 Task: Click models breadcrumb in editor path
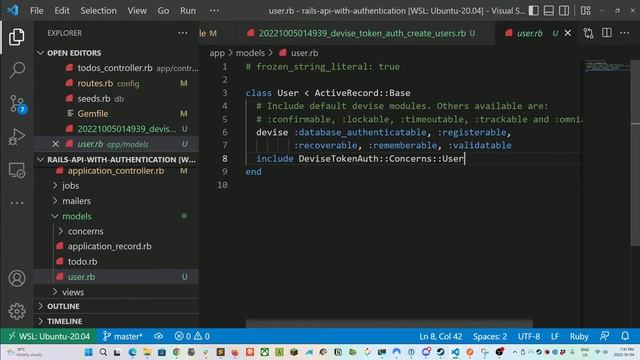[250, 53]
